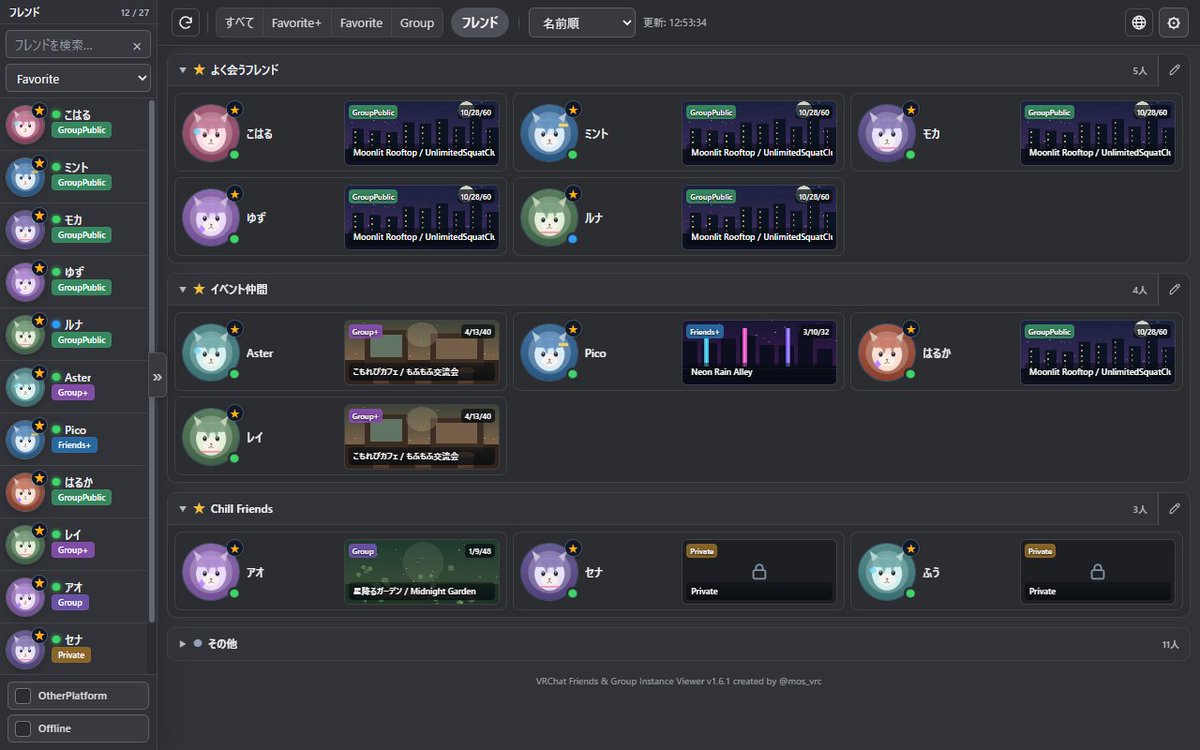Edit the イベント仲間 group with pencil
The height and width of the screenshot is (750, 1200).
pos(1175,289)
